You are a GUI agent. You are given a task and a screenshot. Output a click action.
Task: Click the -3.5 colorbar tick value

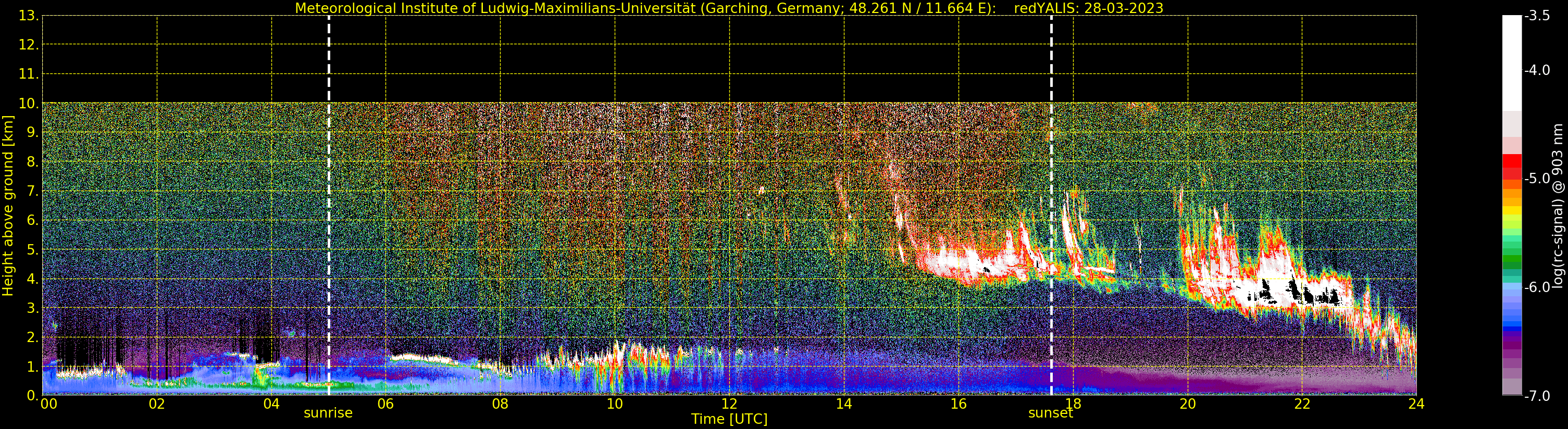click(x=1537, y=16)
